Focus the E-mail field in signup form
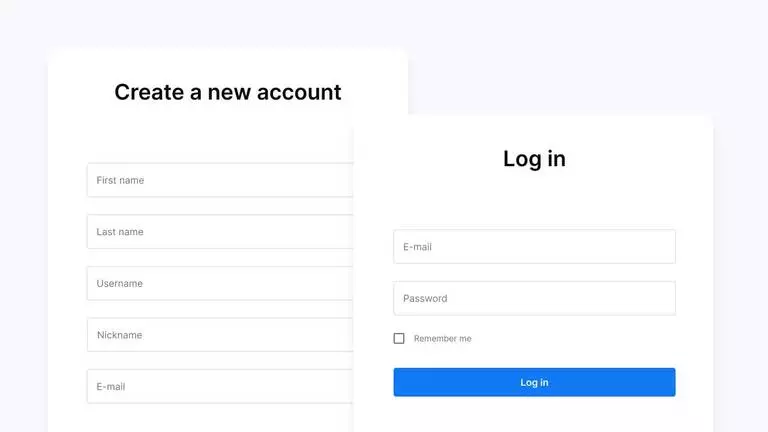 click(x=220, y=387)
